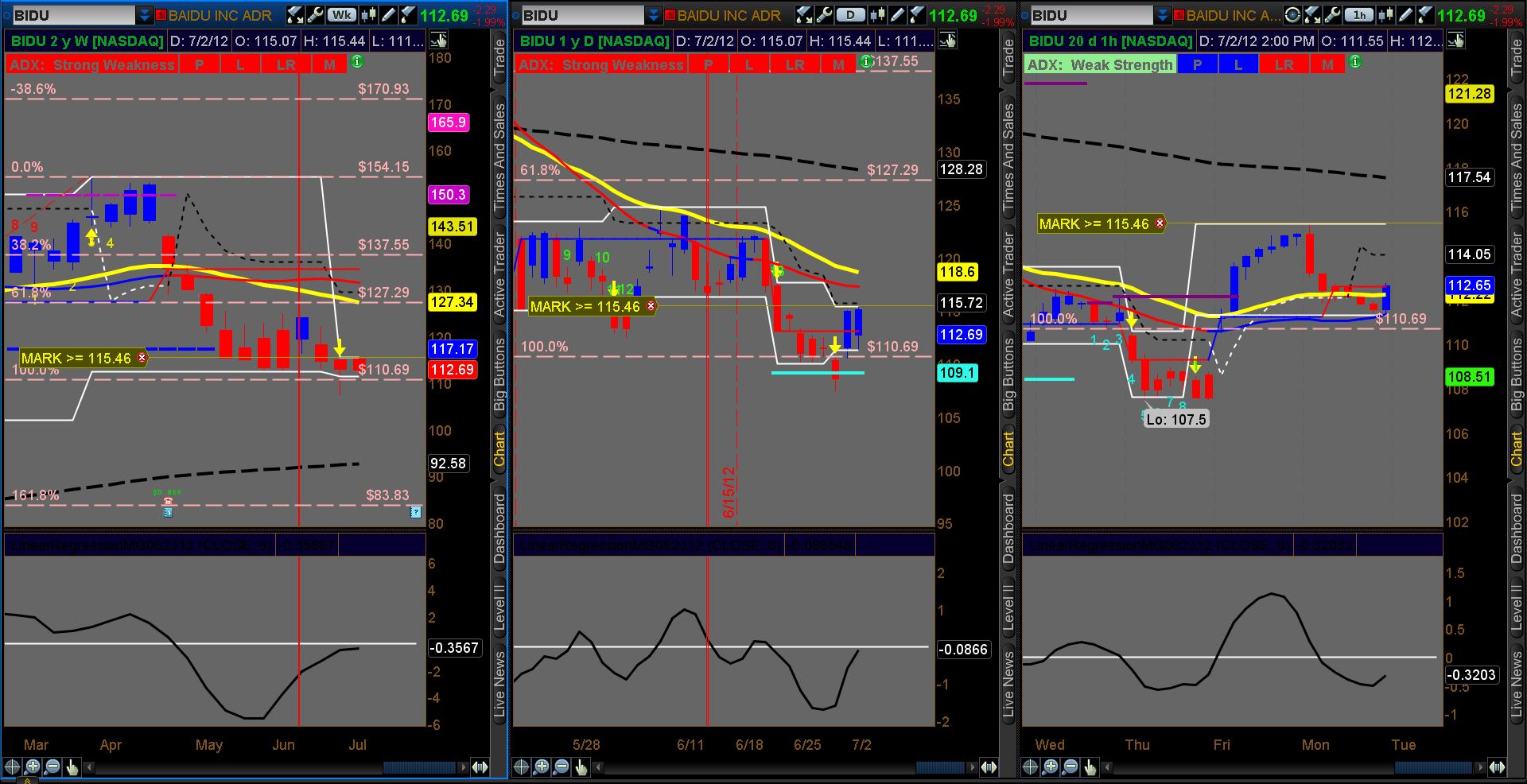This screenshot has height=784, width=1527.
Task: Remove the MARK >= 115.46 alert on hourly chart
Action: pyautogui.click(x=1160, y=223)
